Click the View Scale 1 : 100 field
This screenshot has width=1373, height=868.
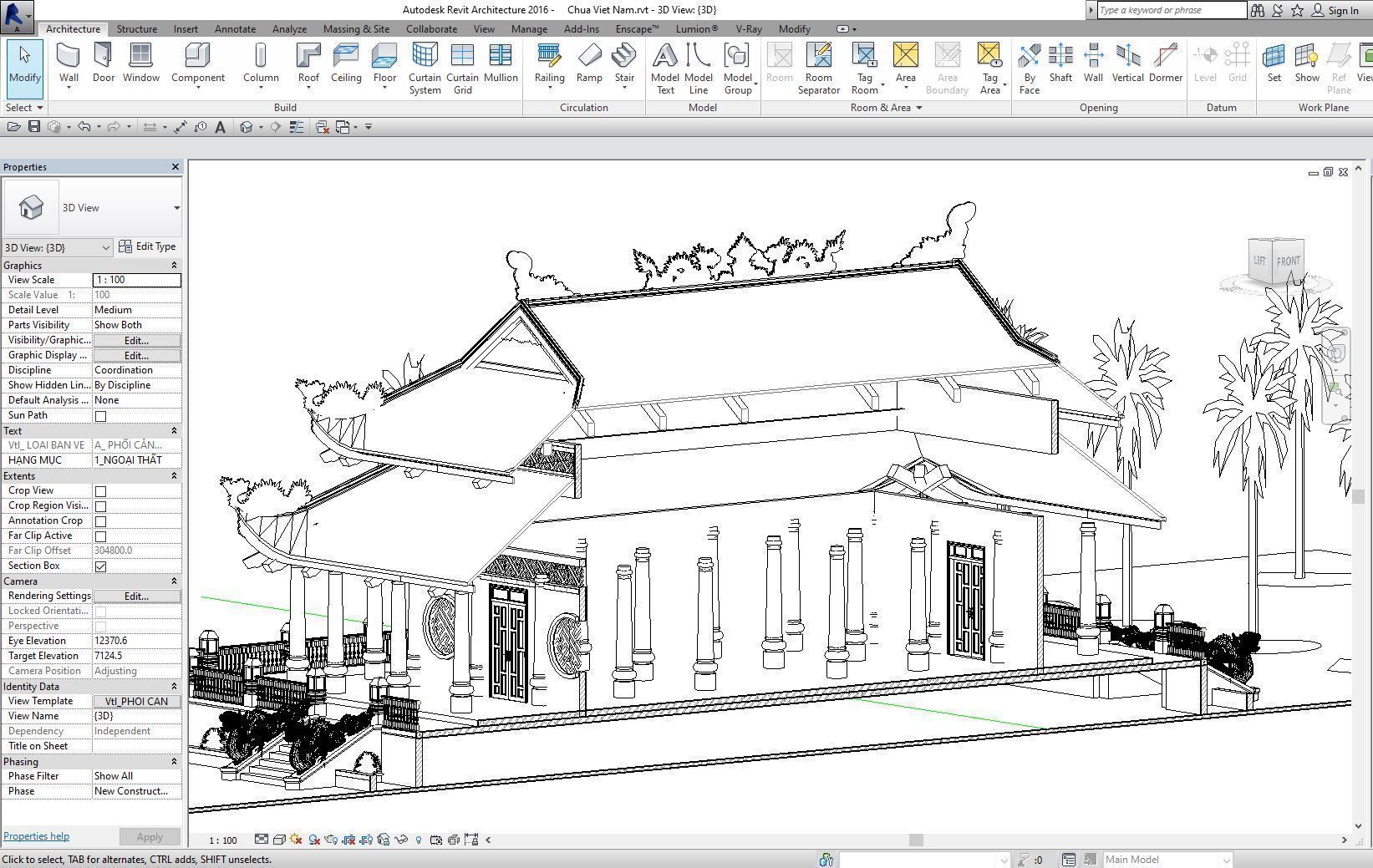pyautogui.click(x=136, y=280)
